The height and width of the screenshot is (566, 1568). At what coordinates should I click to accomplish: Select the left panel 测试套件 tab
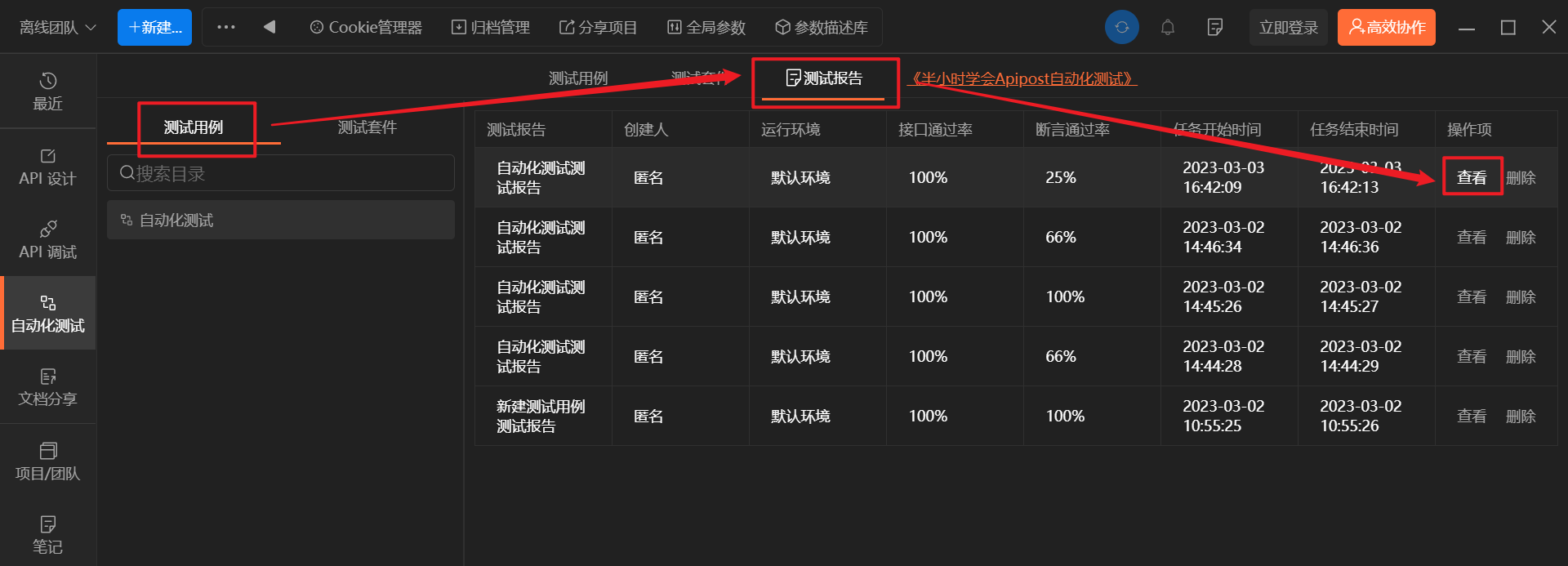[x=367, y=127]
